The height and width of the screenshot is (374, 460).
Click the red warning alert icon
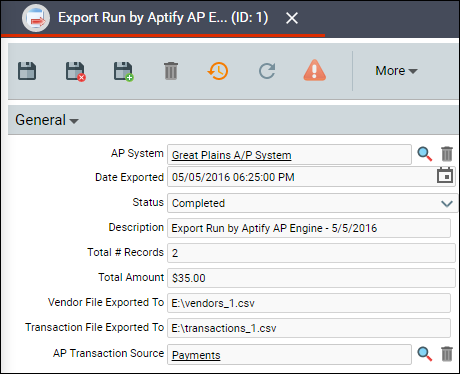point(315,71)
